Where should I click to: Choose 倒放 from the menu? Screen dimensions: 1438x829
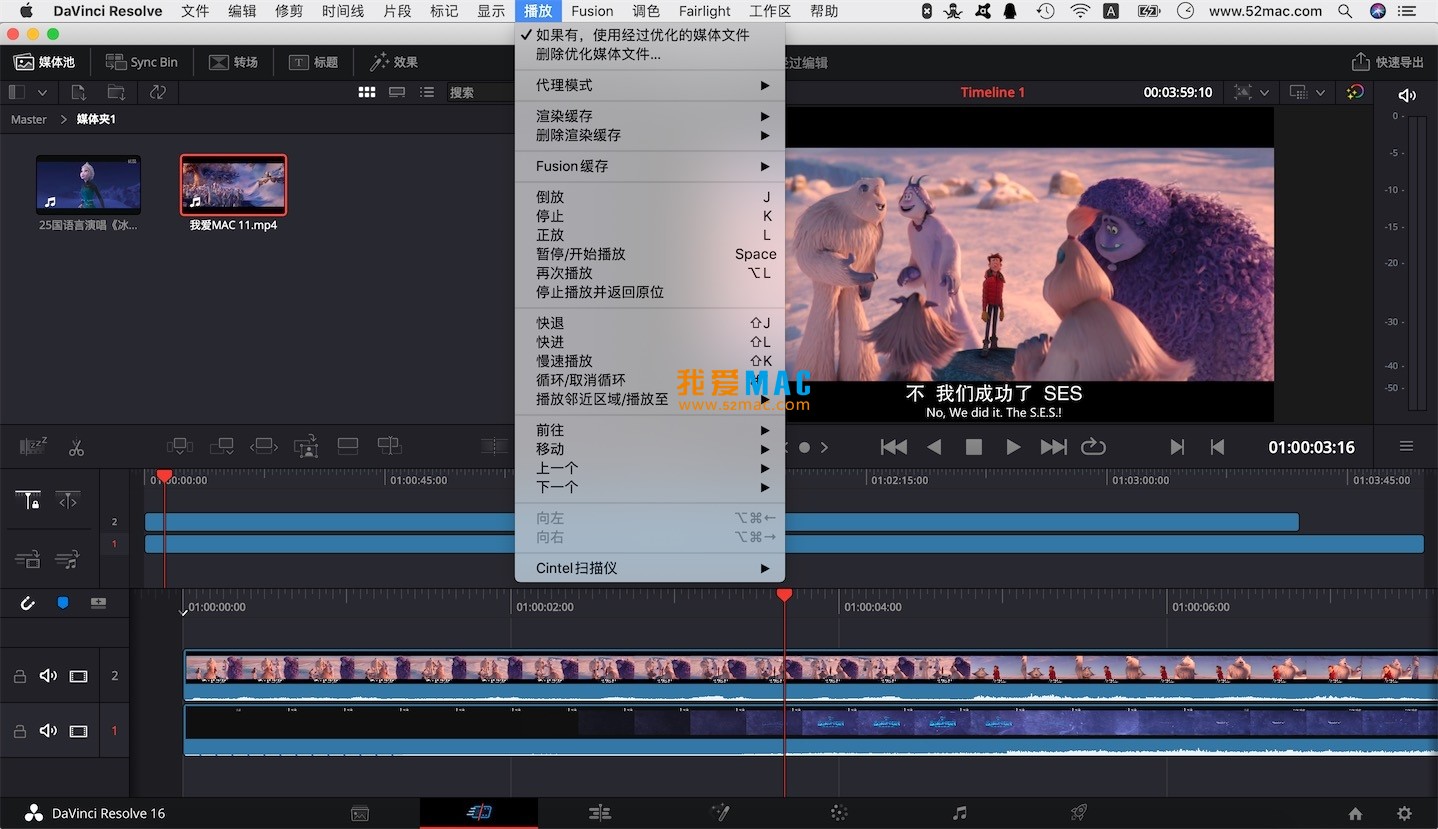[650, 197]
